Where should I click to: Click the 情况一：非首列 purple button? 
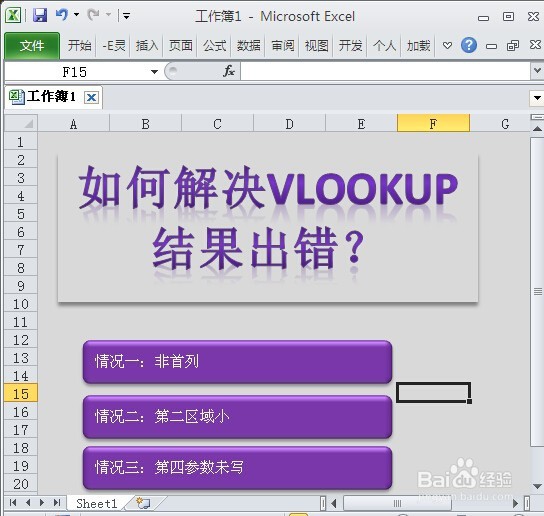[x=237, y=362]
